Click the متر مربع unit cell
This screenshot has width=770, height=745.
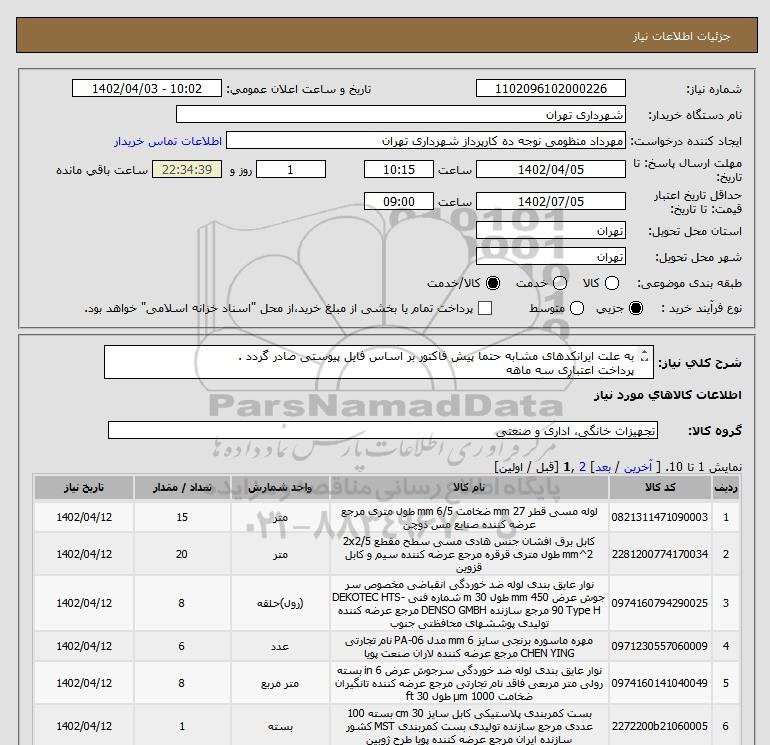(x=280, y=684)
